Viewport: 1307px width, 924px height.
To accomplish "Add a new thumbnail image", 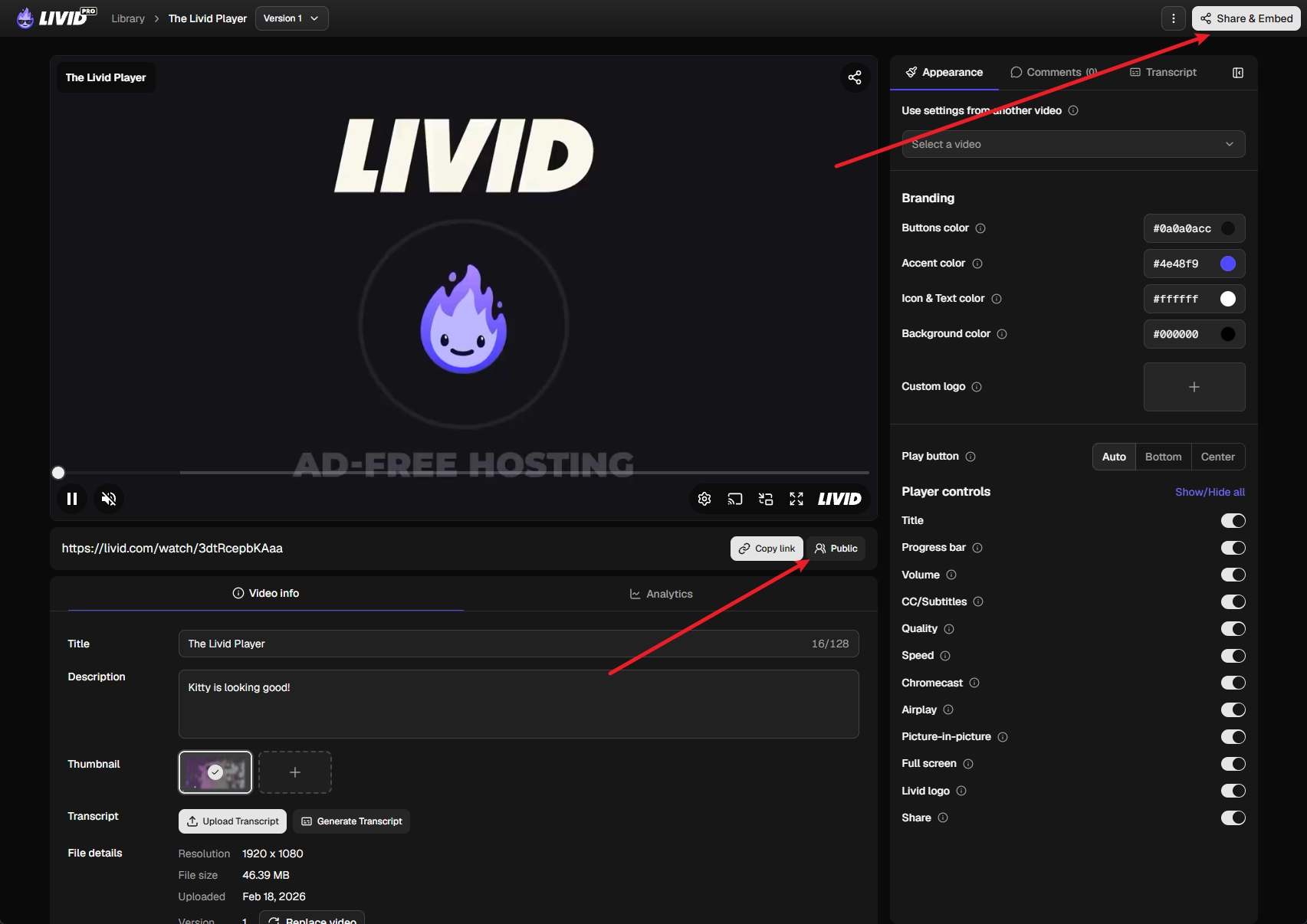I will click(295, 772).
